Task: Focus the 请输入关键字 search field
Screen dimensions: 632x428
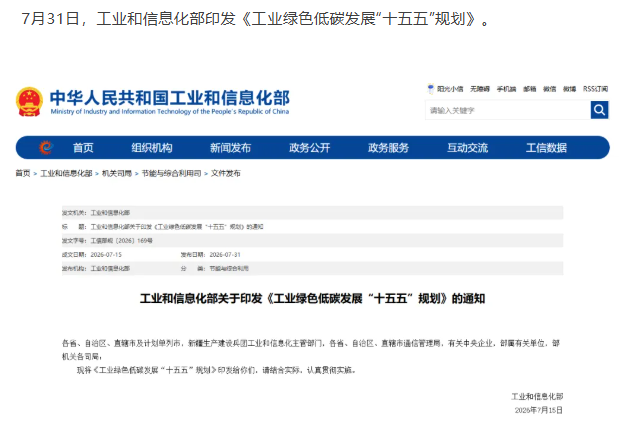Action: click(x=508, y=110)
